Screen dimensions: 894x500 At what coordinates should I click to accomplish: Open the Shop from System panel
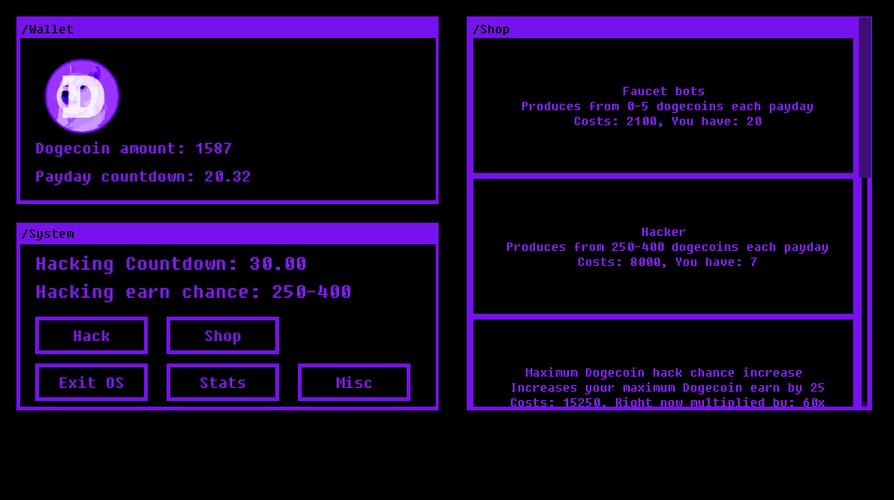coord(222,336)
